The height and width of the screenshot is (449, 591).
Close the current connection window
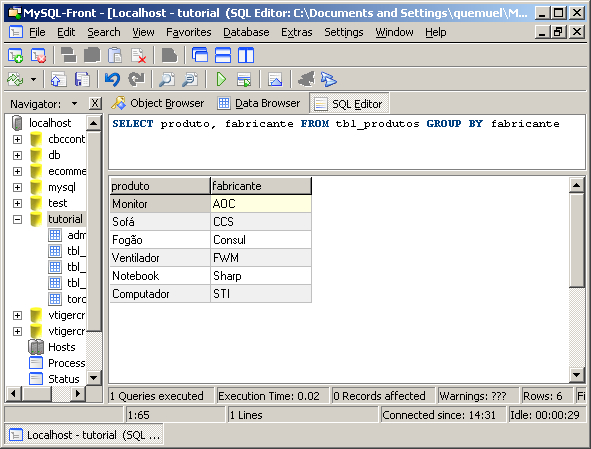[x=38, y=55]
